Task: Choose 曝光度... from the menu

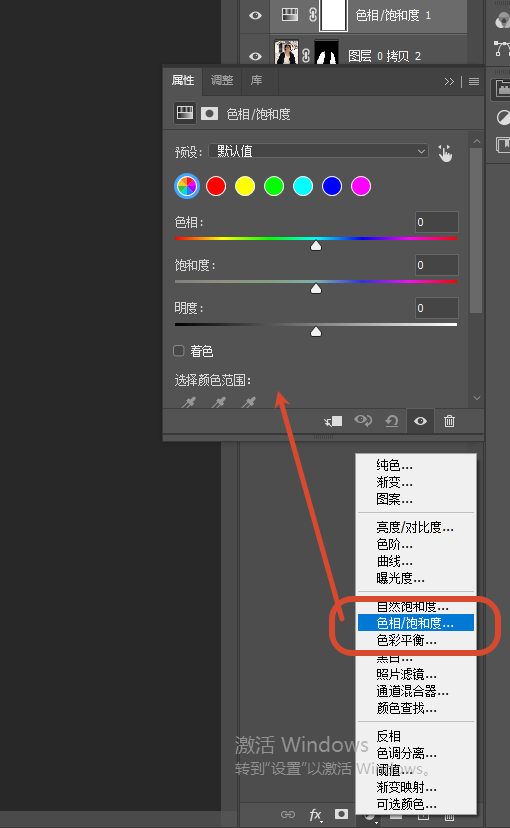Action: tap(400, 578)
